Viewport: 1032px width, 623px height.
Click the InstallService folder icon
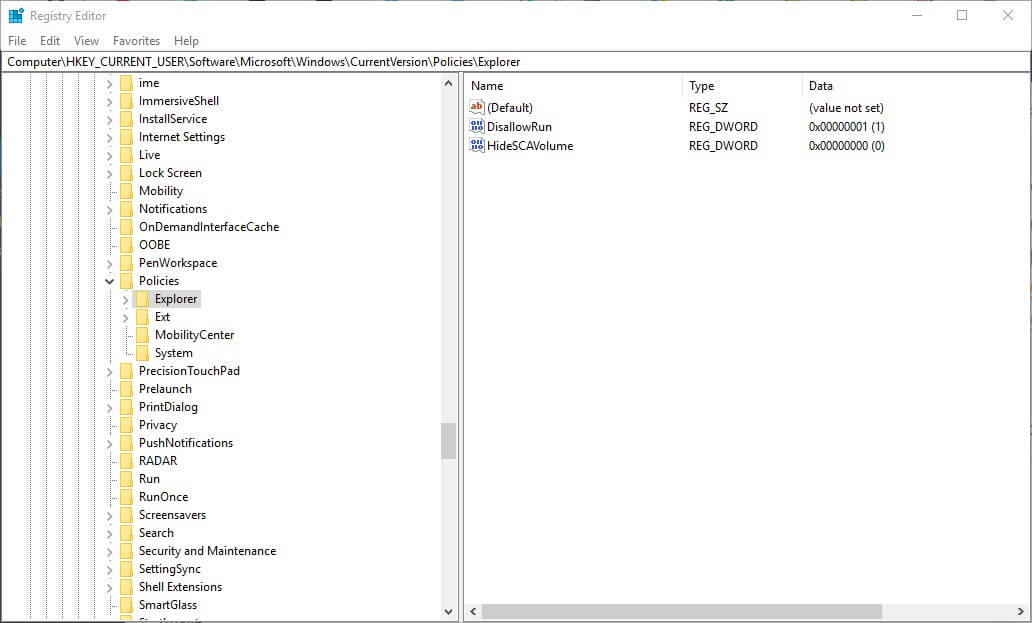click(x=126, y=119)
